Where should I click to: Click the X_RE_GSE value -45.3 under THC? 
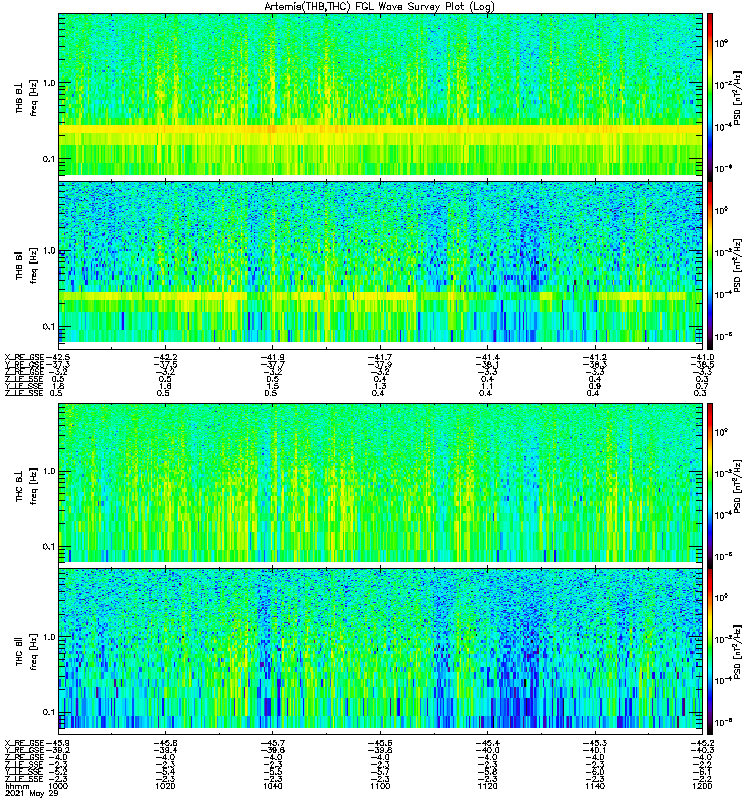pos(595,743)
